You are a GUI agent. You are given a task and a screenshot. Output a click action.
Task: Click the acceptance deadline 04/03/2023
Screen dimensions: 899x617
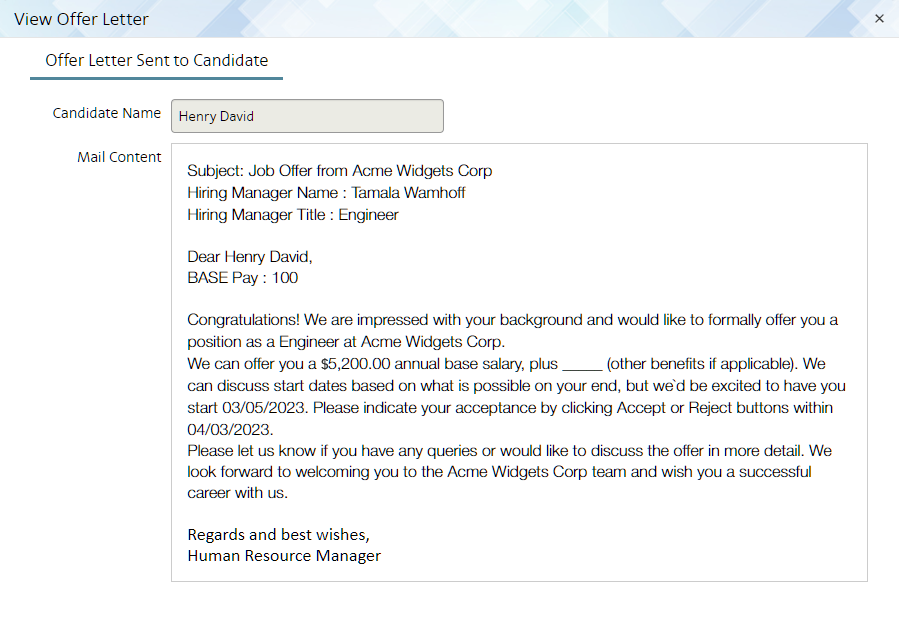[228, 429]
